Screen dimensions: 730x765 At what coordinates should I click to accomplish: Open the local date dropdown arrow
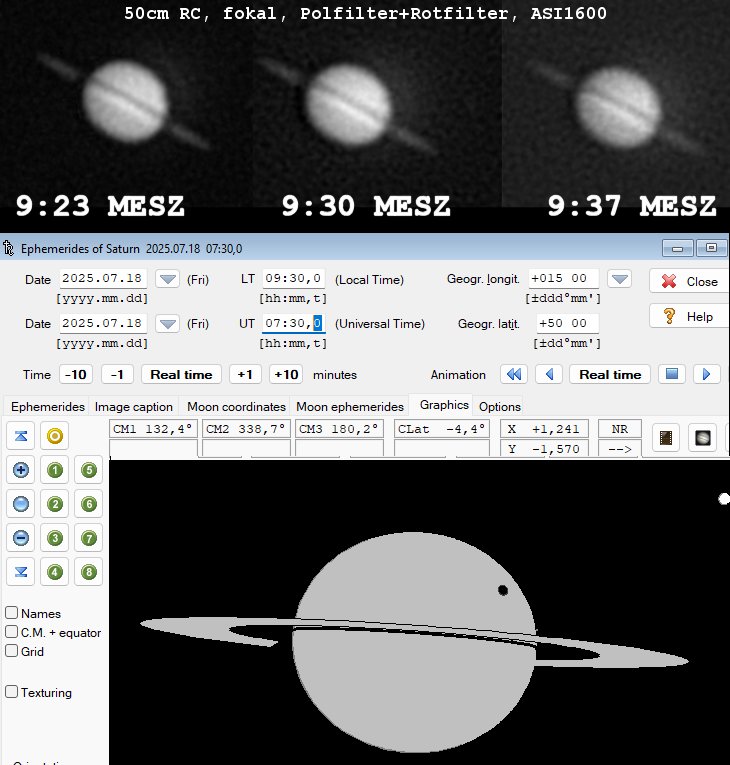(168, 279)
